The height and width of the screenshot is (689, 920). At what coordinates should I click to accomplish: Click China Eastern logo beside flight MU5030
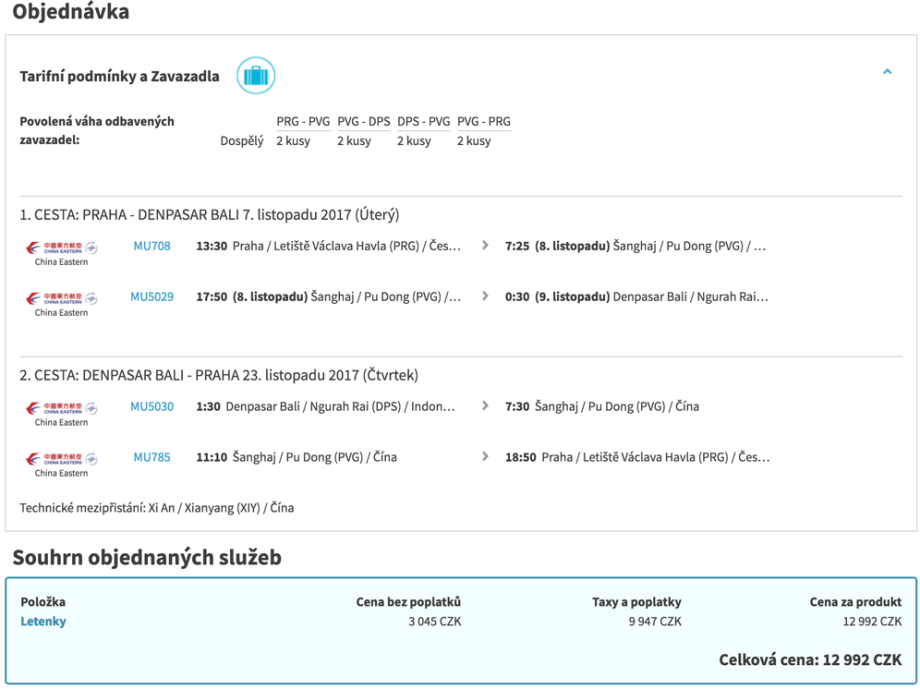click(61, 412)
